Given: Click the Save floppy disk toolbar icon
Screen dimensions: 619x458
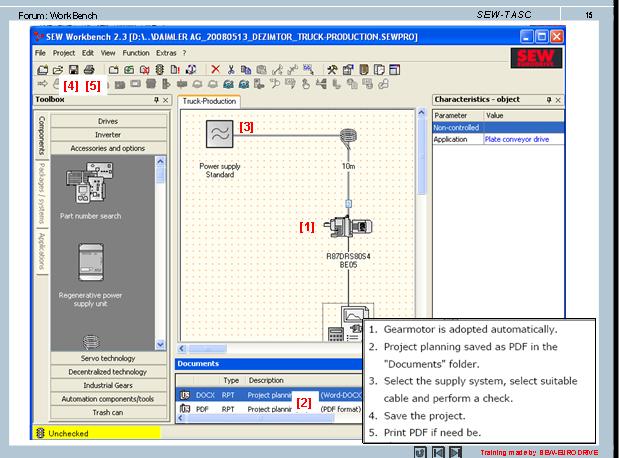Looking at the screenshot, I should [x=73, y=70].
